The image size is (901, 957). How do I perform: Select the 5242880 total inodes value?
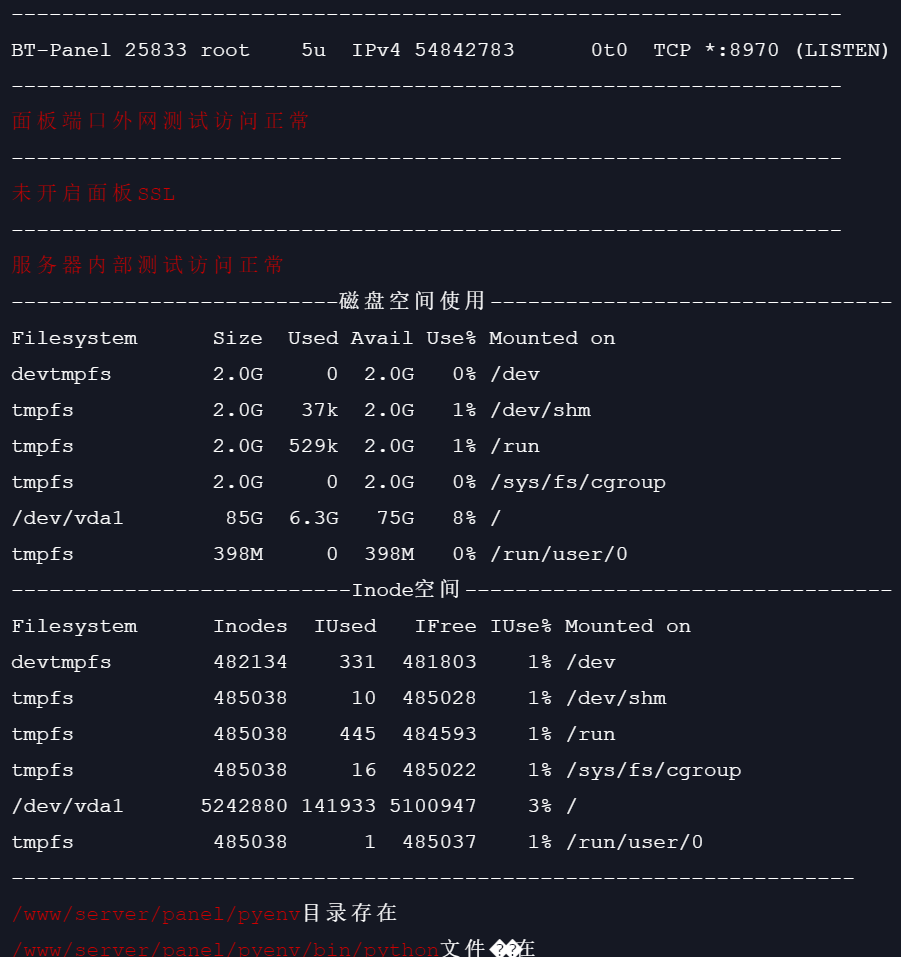pyautogui.click(x=244, y=806)
